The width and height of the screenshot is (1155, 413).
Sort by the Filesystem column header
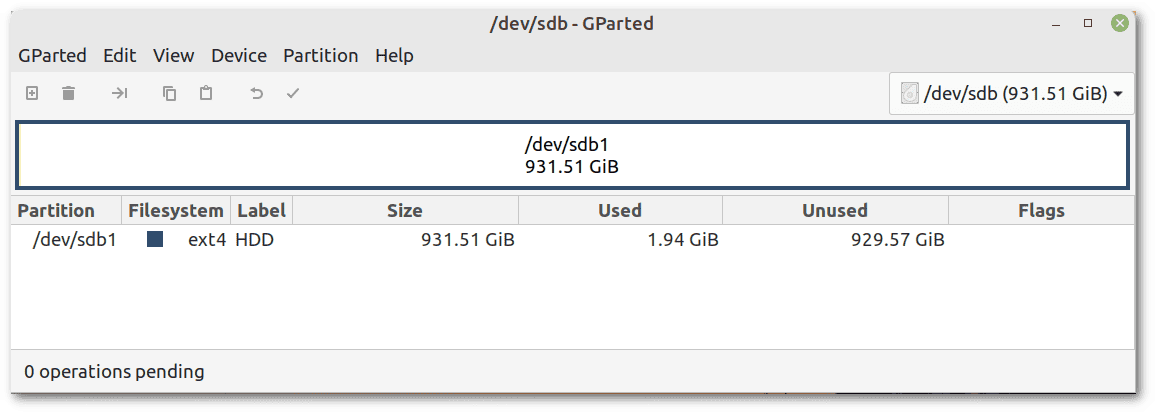tap(176, 211)
